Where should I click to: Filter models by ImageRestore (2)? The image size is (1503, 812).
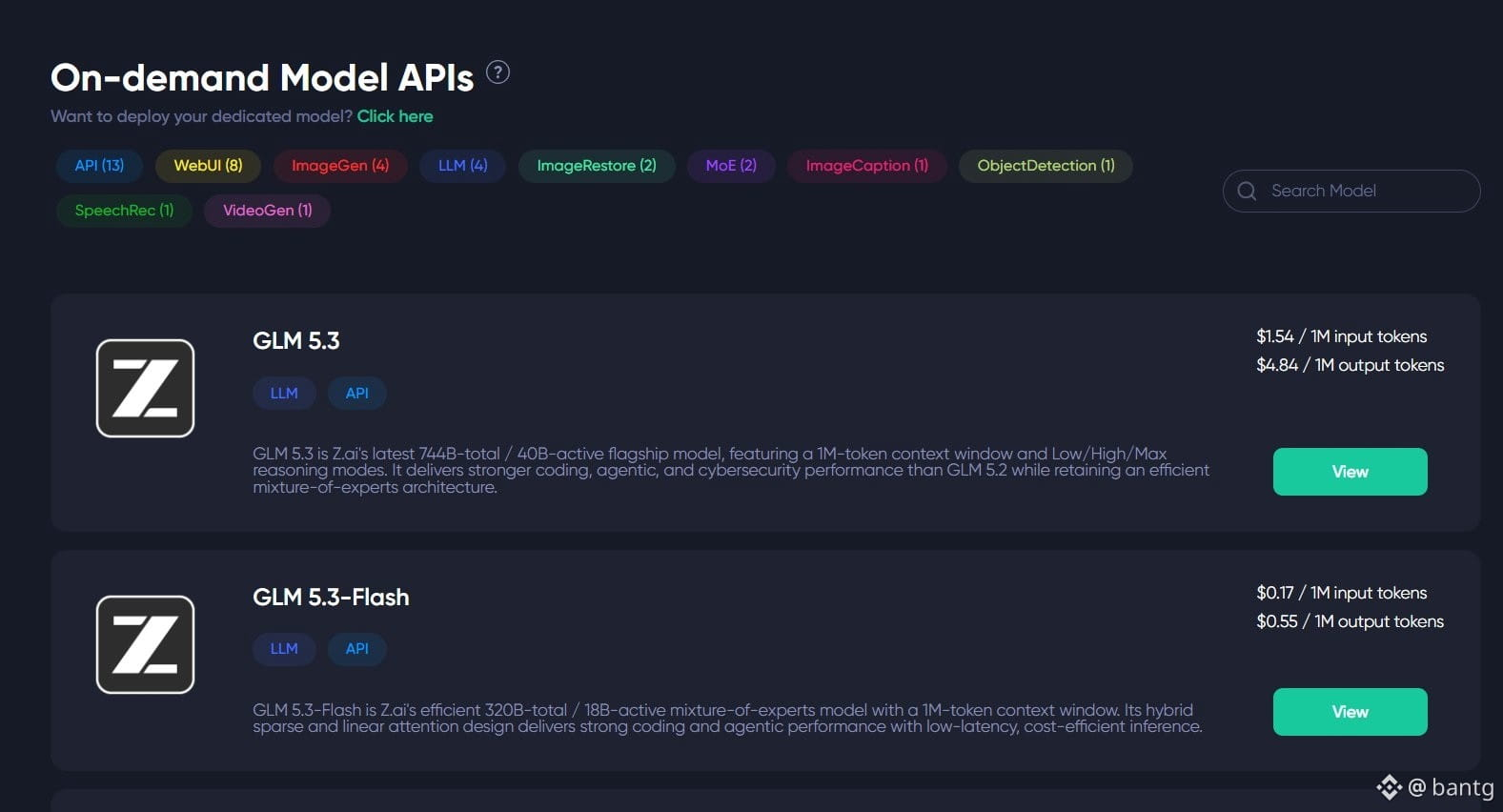tap(597, 166)
